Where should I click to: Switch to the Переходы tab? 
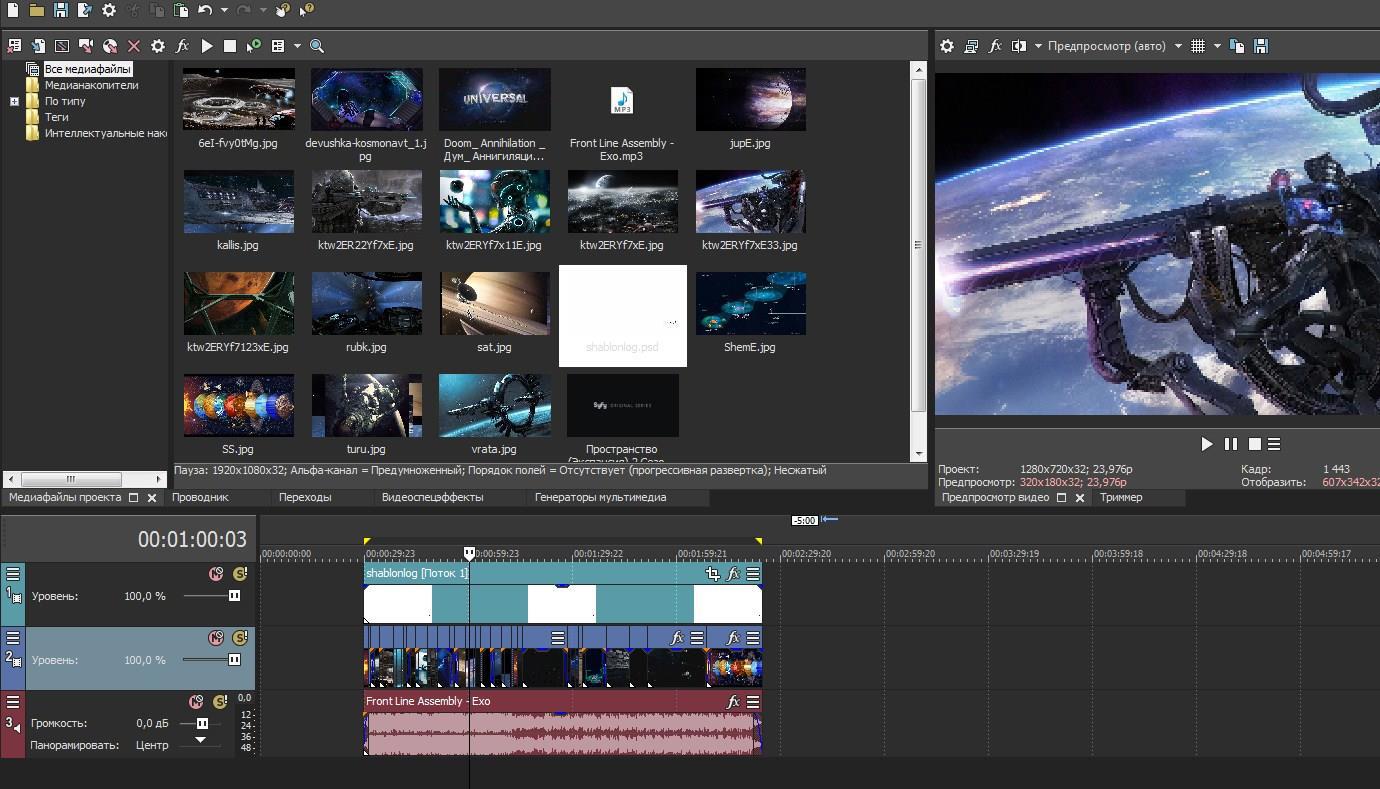305,497
